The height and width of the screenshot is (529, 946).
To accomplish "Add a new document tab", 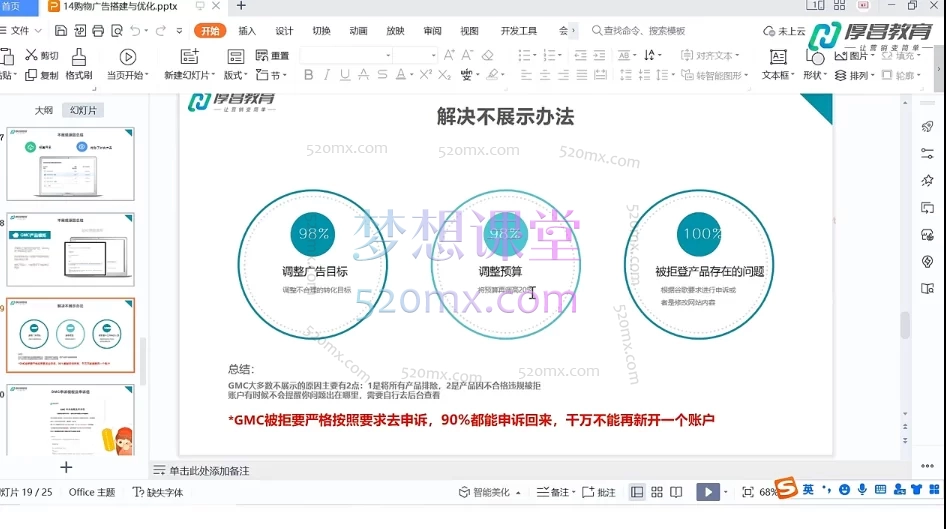I will pos(241,6).
